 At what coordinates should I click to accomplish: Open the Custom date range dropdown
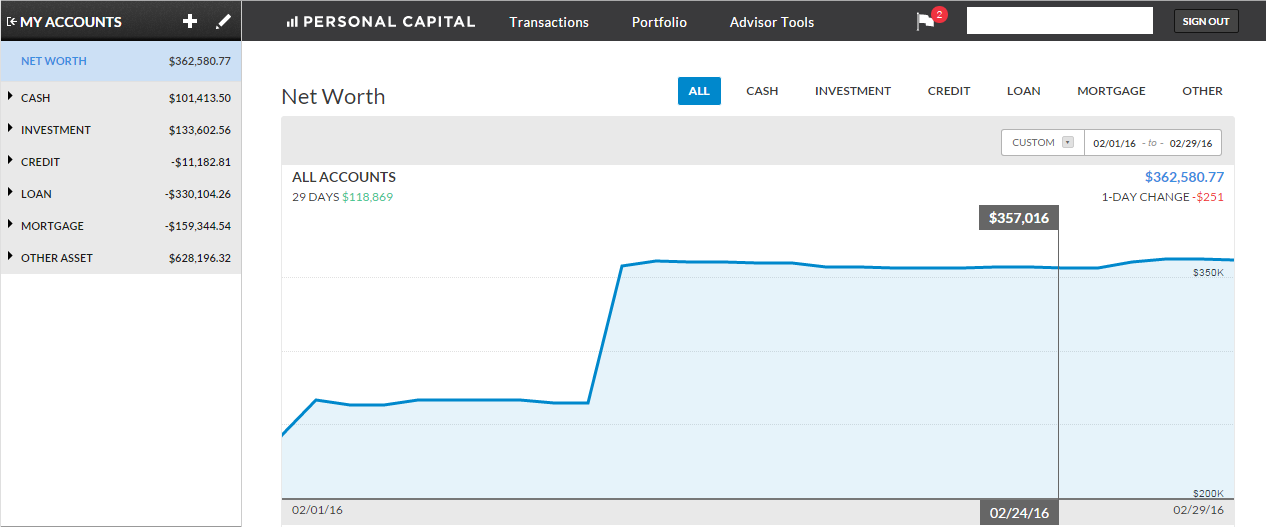click(x=1043, y=143)
